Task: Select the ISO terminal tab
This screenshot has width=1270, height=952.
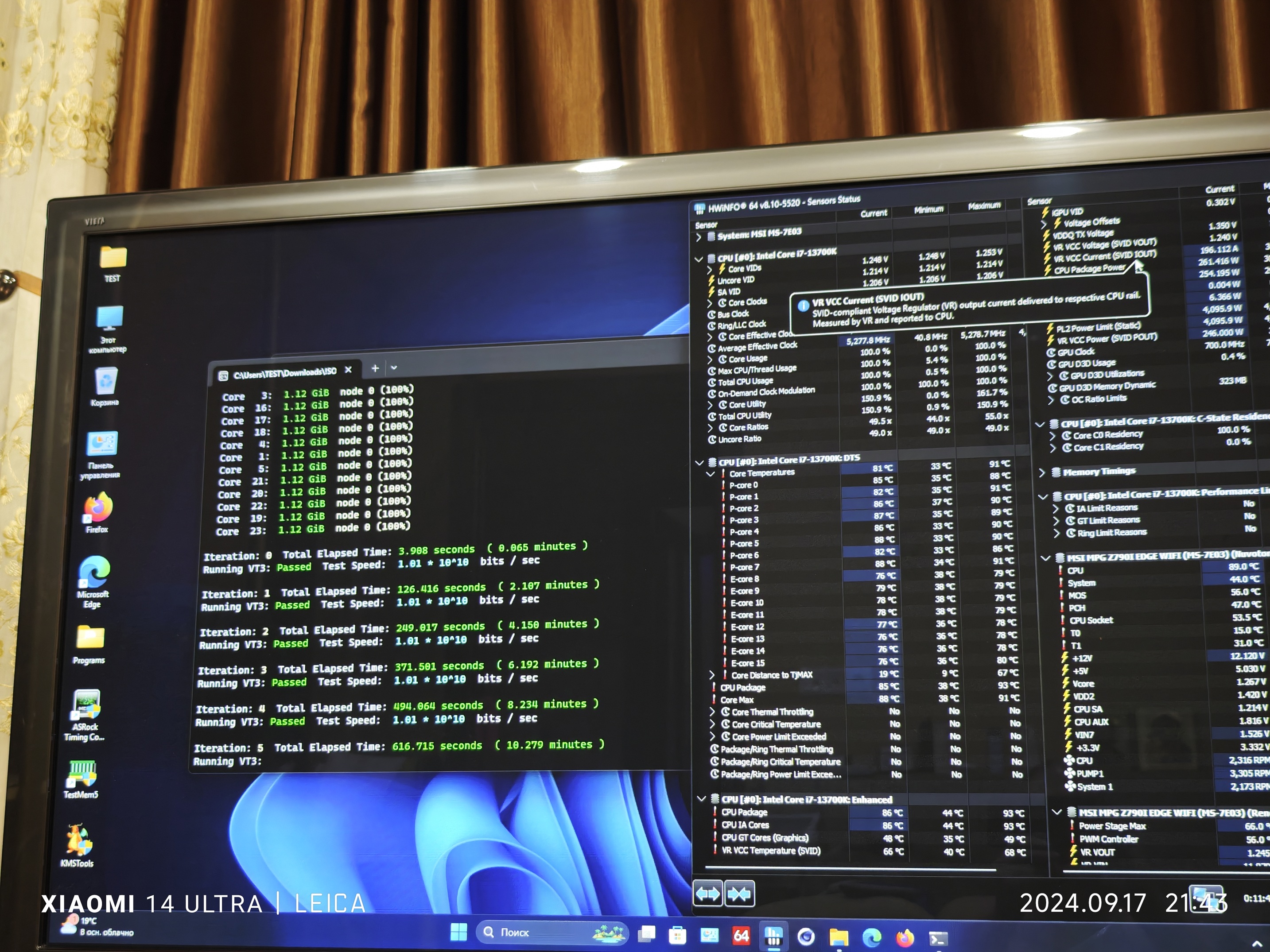Action: 284,374
